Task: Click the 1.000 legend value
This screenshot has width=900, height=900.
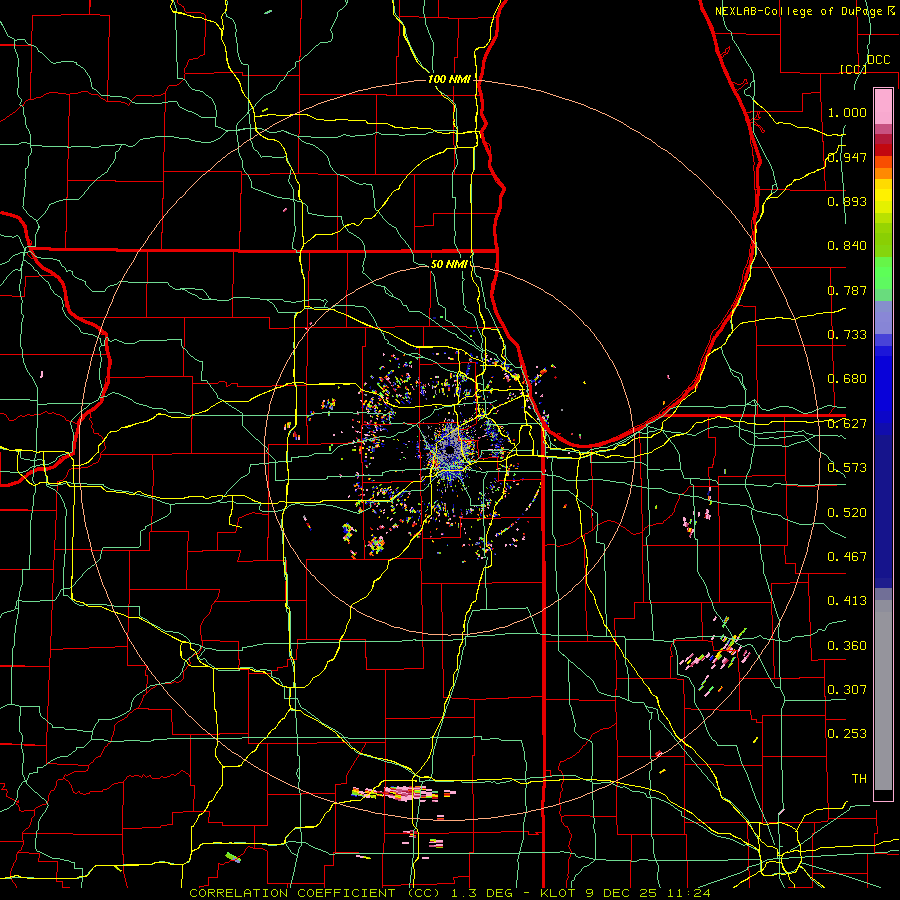Action: [x=847, y=112]
